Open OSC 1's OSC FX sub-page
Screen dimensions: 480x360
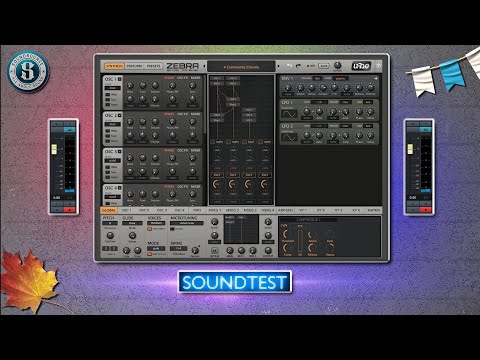182,78
